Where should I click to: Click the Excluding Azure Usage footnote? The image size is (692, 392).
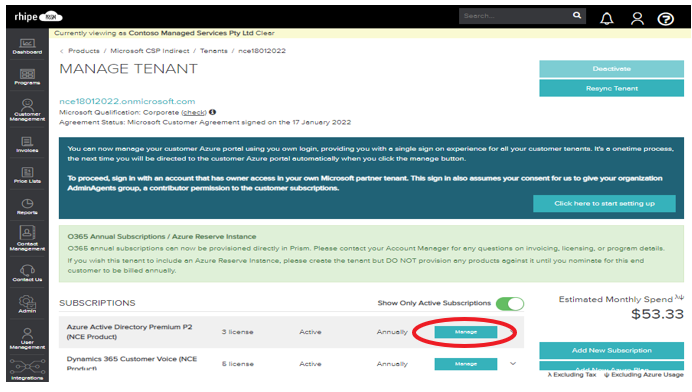pos(644,375)
